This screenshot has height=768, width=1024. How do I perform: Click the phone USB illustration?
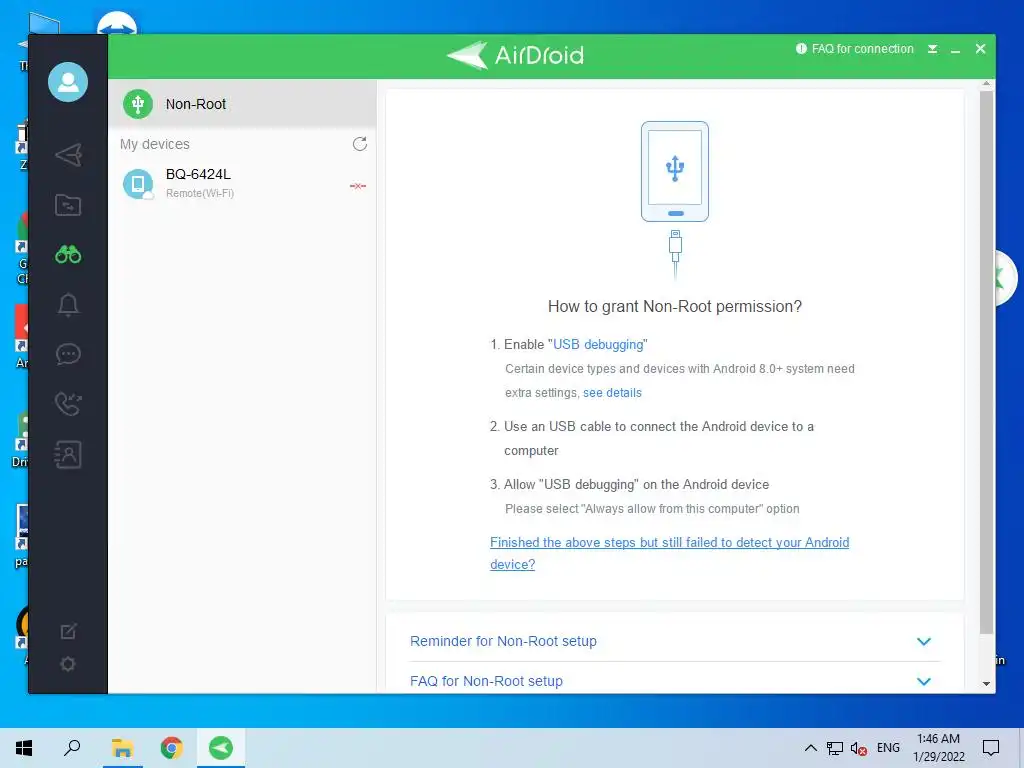pyautogui.click(x=675, y=199)
